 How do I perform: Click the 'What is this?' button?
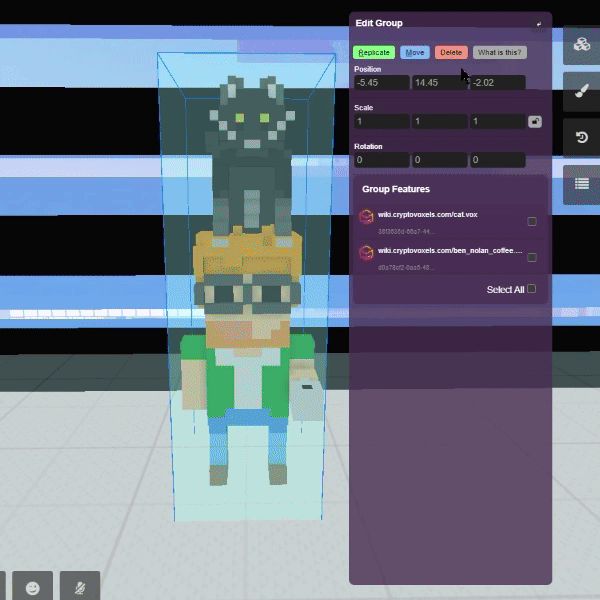pos(499,52)
